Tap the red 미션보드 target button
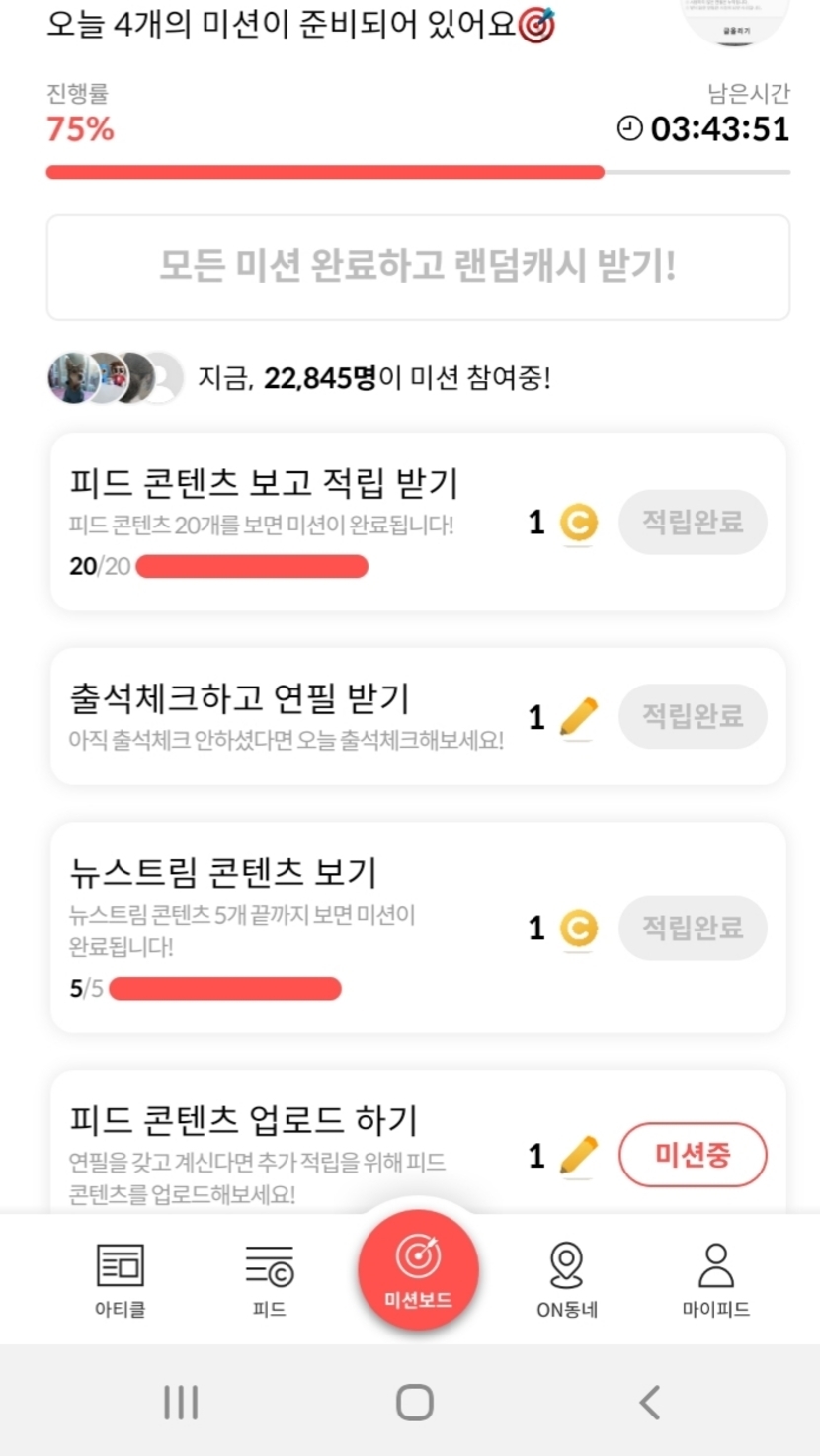This screenshot has height=1456, width=820. 418,1269
